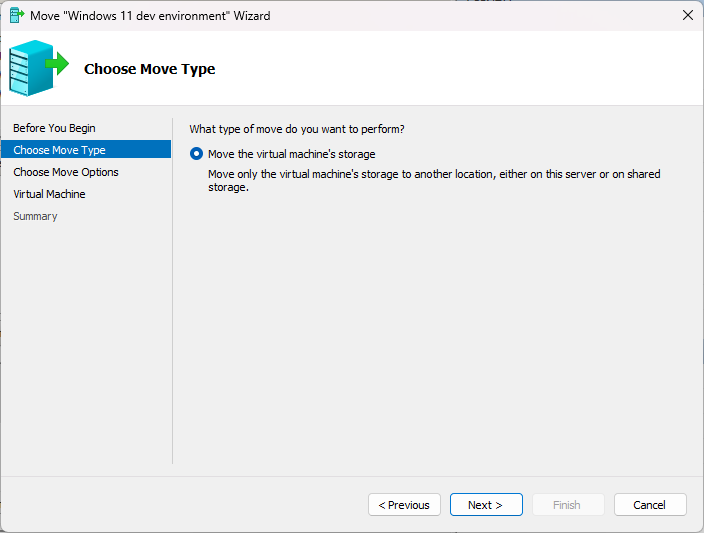Cancel the move wizard

pos(650,505)
